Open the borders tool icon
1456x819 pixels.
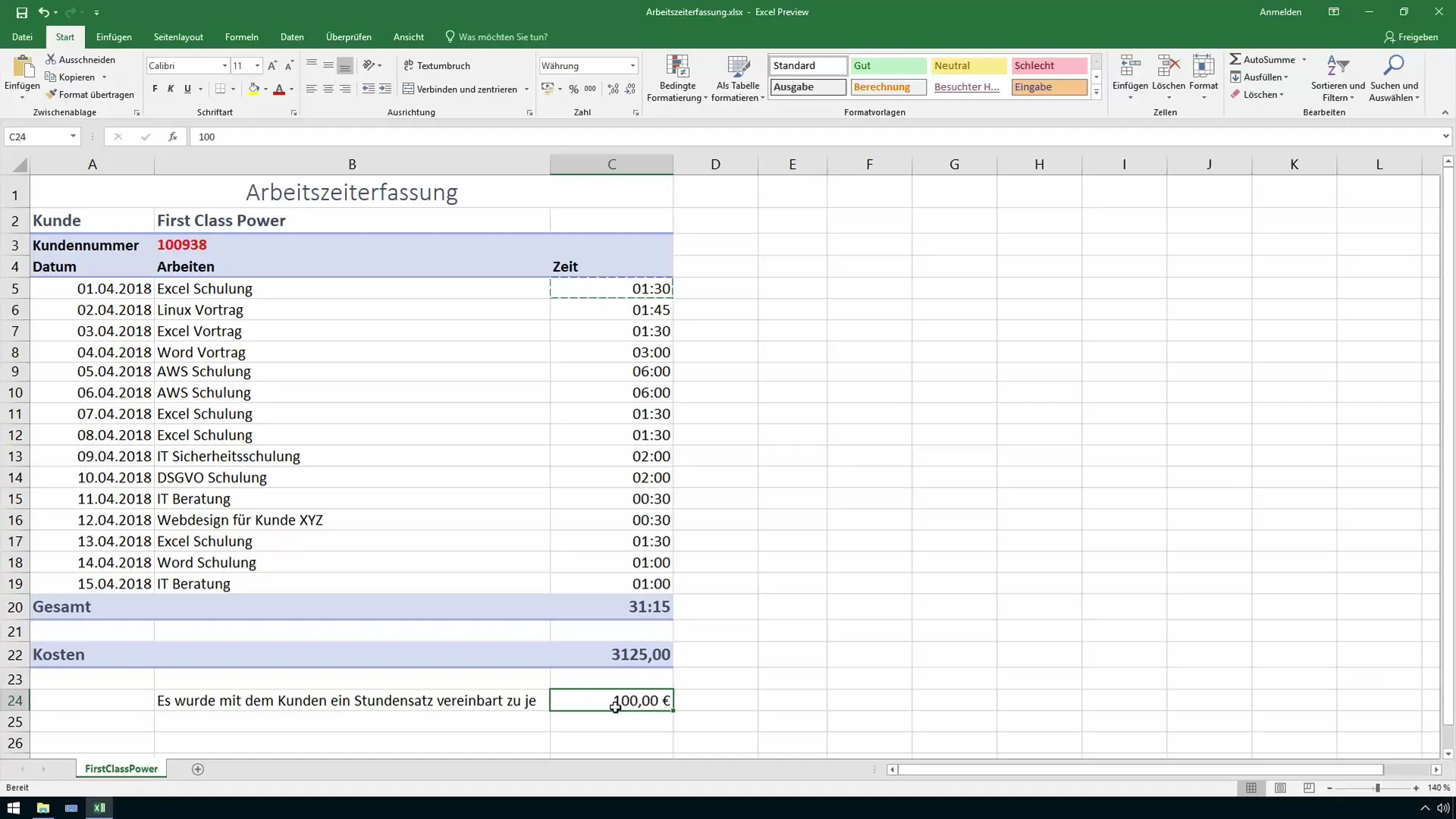(220, 89)
